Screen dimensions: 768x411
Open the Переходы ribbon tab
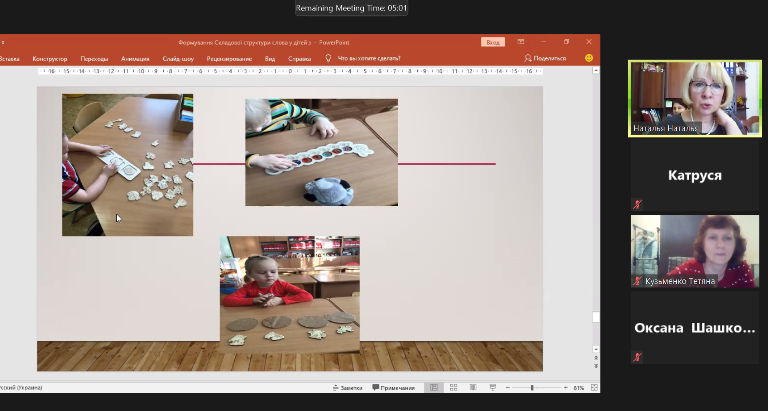[94, 58]
